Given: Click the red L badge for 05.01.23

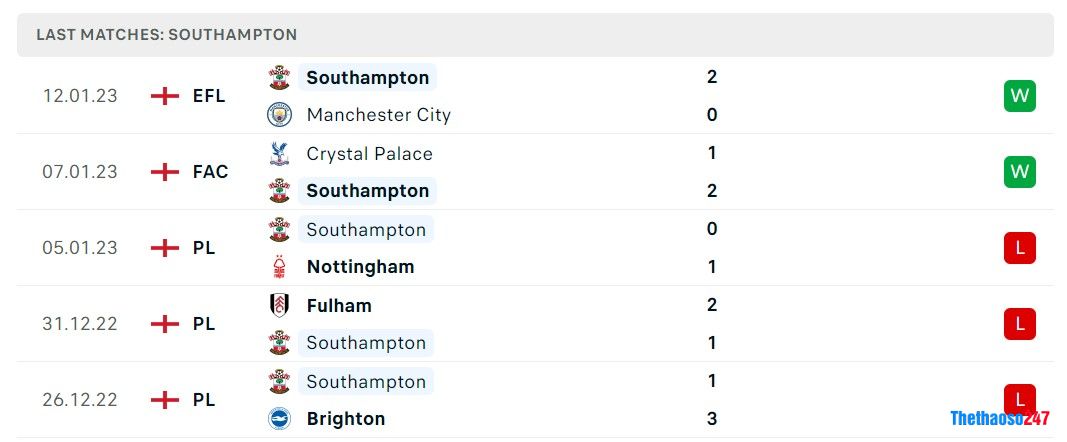Looking at the screenshot, I should point(1019,248).
